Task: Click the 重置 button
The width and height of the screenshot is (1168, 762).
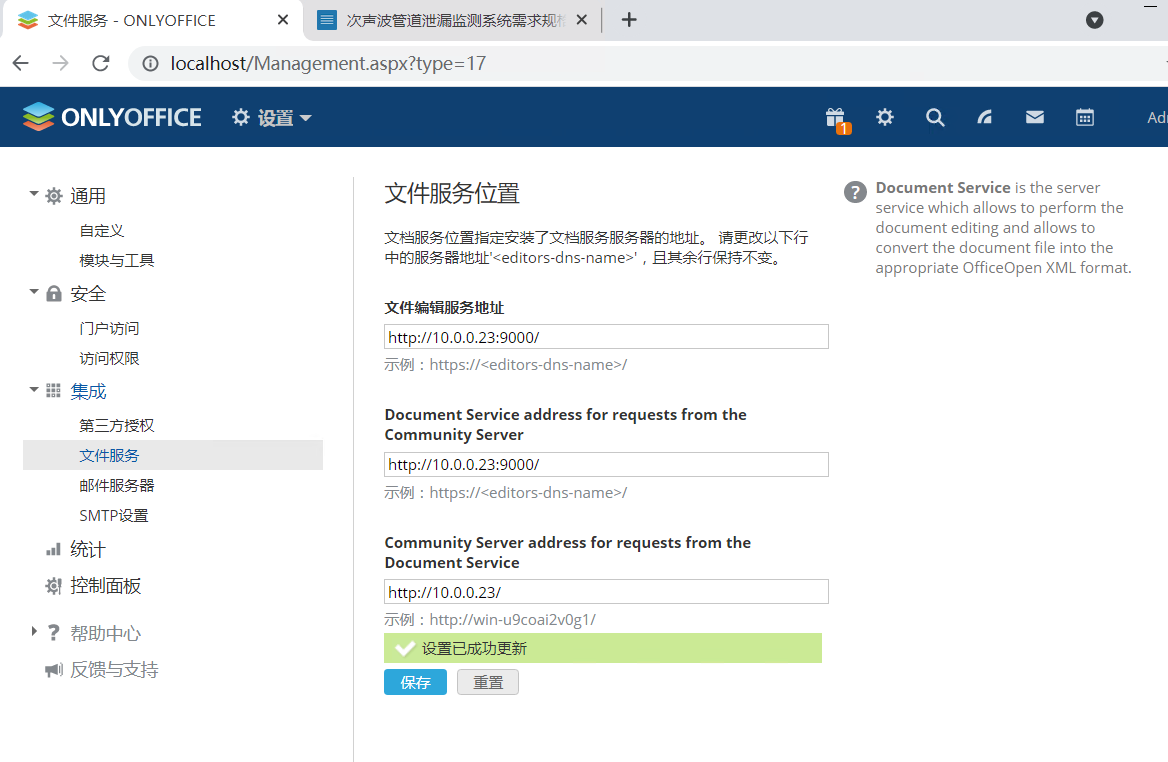Action: [x=487, y=682]
